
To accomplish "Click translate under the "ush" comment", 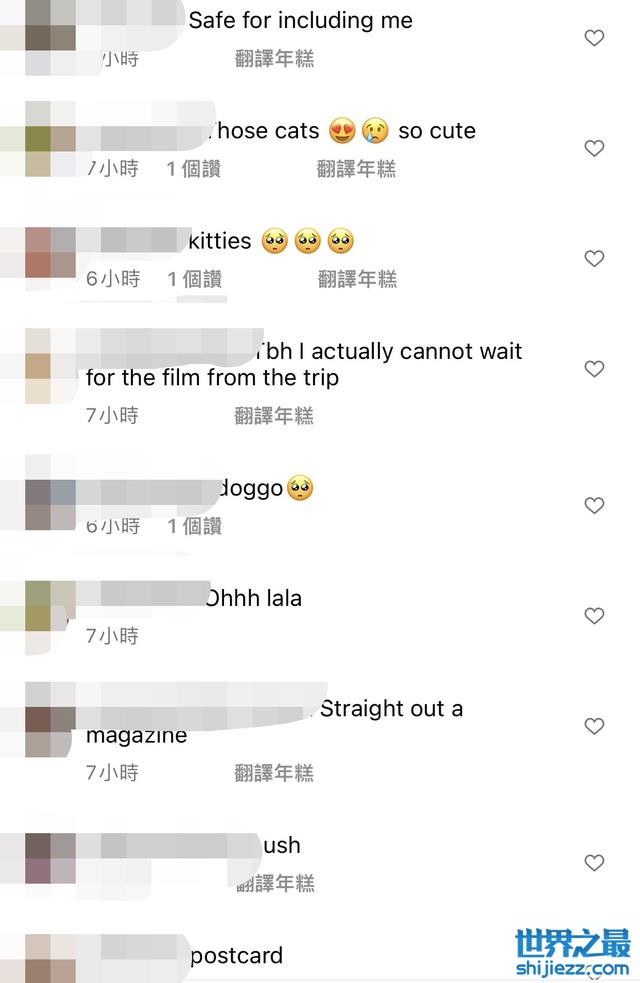I will pos(275,883).
